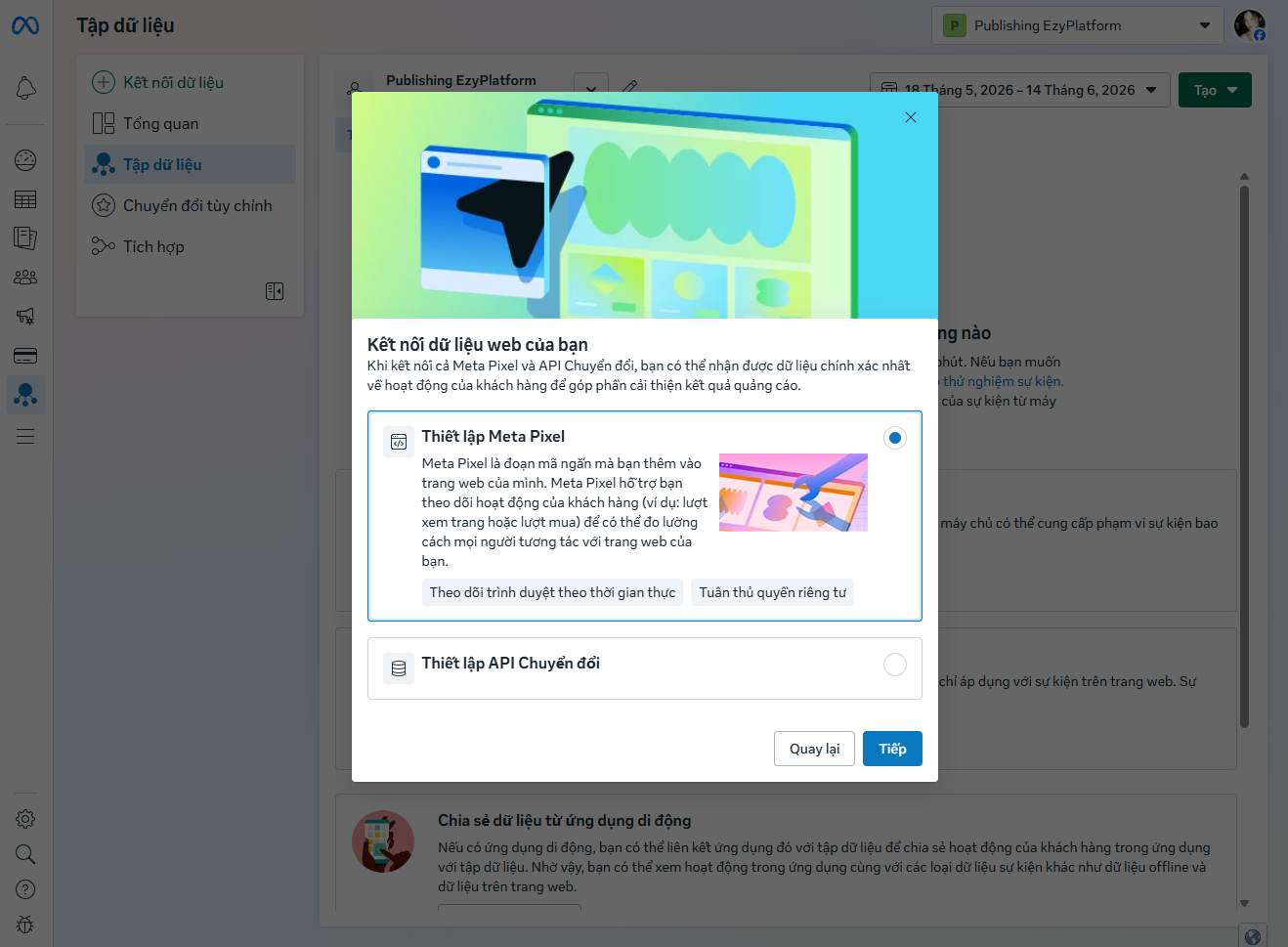Open Events Manager icon in left rail
Screen dimensions: 1288x947
[x=25, y=395]
